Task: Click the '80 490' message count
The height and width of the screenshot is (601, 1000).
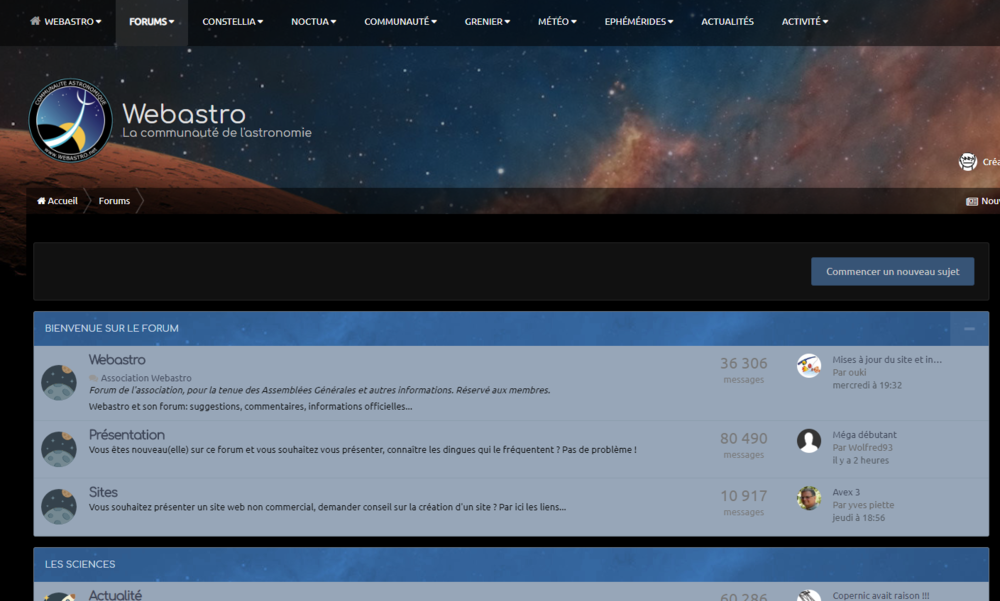Action: point(744,439)
